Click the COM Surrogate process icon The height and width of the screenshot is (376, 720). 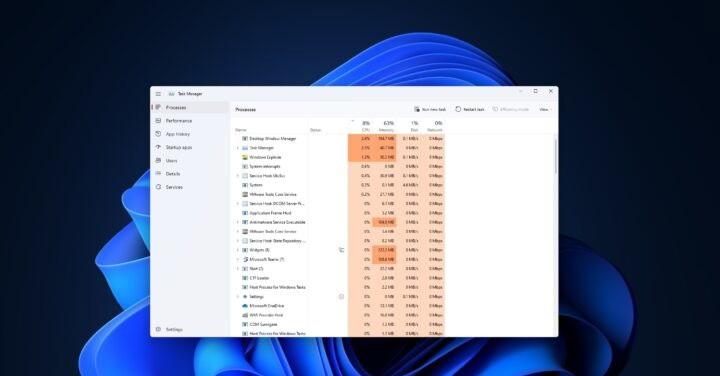245,324
